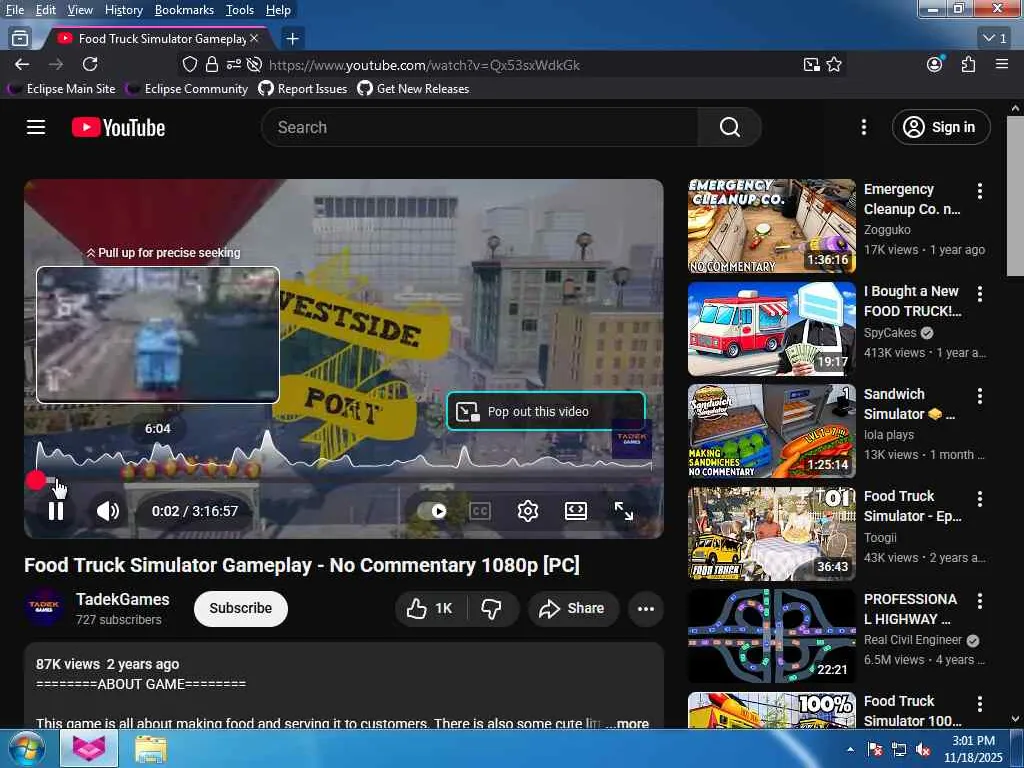This screenshot has height=768, width=1024.
Task: Like the video with thumbs up
Action: (430, 609)
